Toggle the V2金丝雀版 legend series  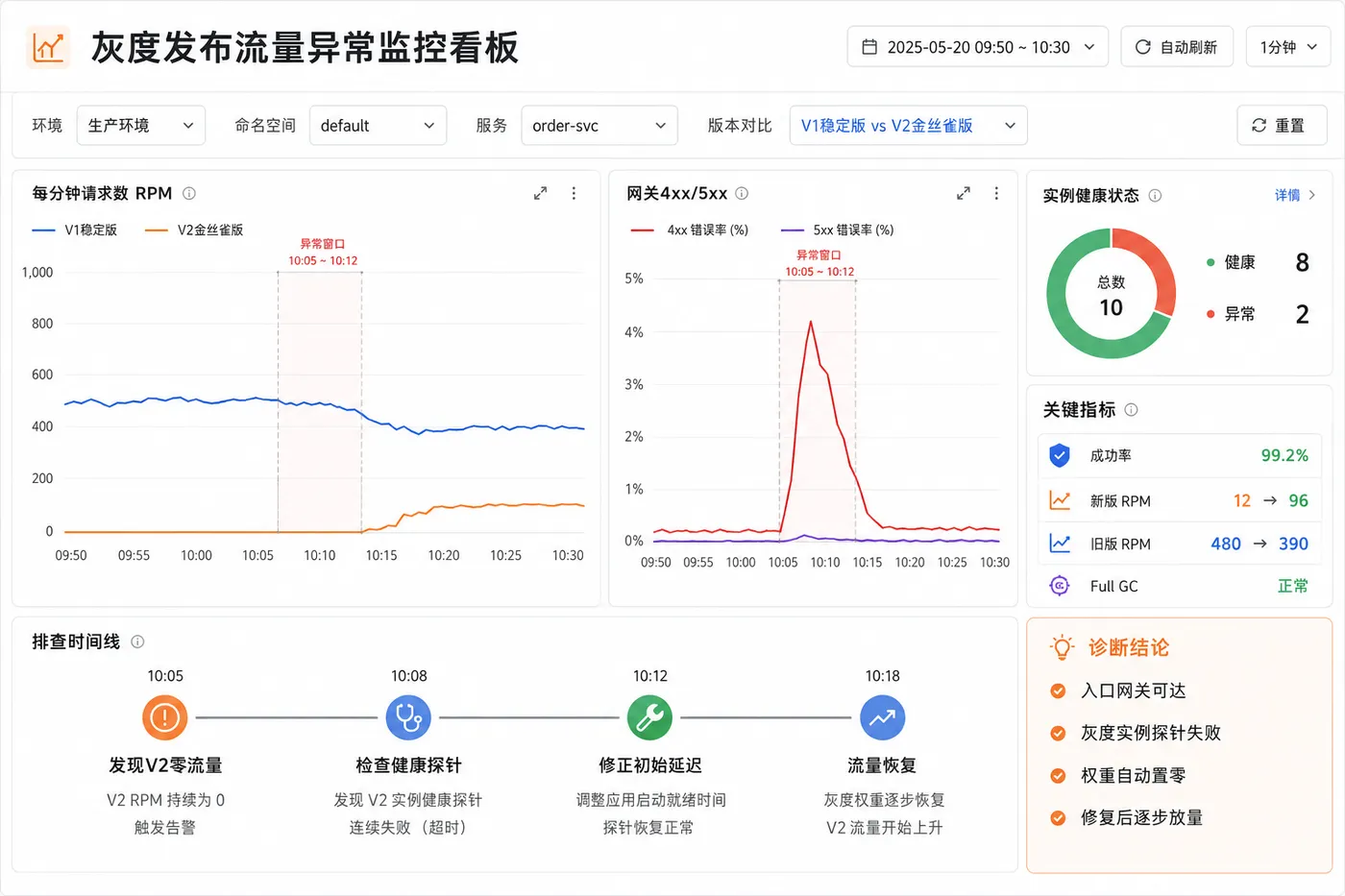(194, 230)
